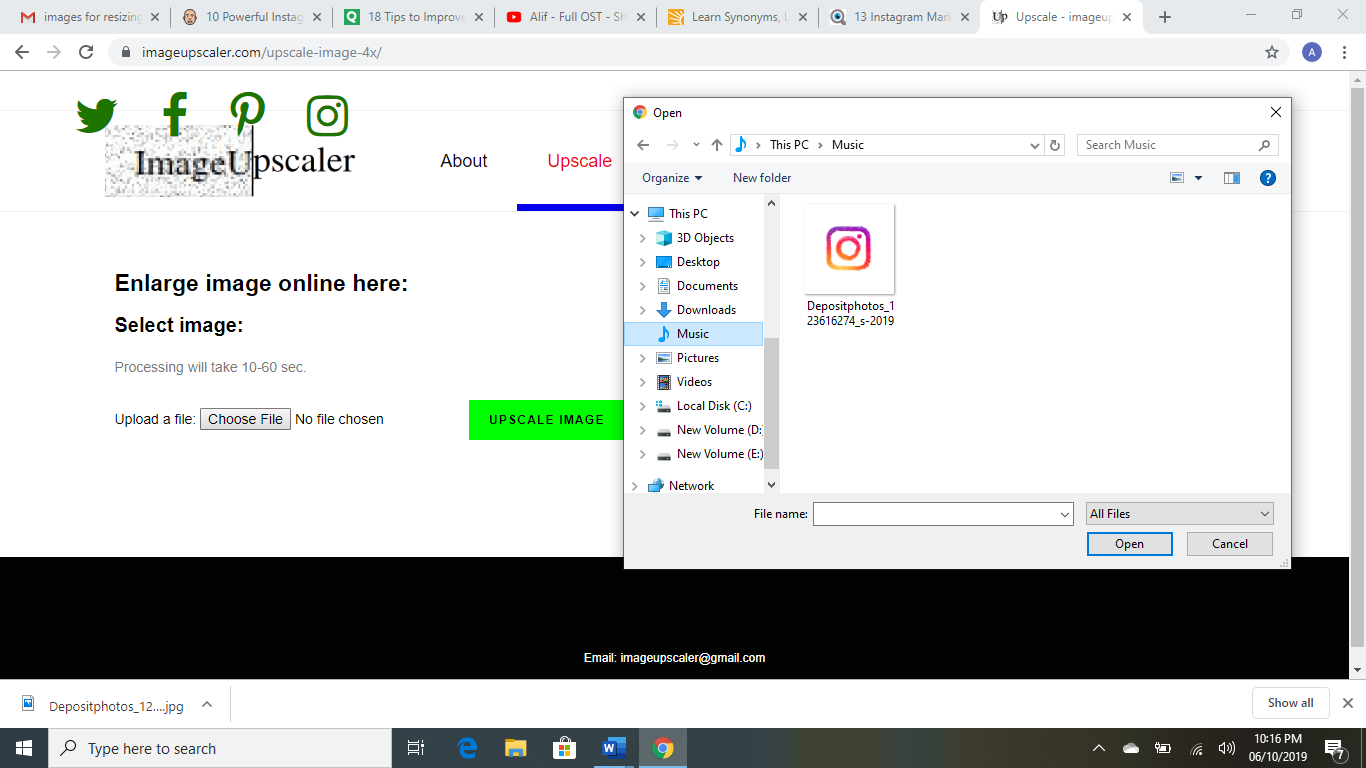The width and height of the screenshot is (1366, 768).
Task: Open the File name history dropdown
Action: point(1065,514)
